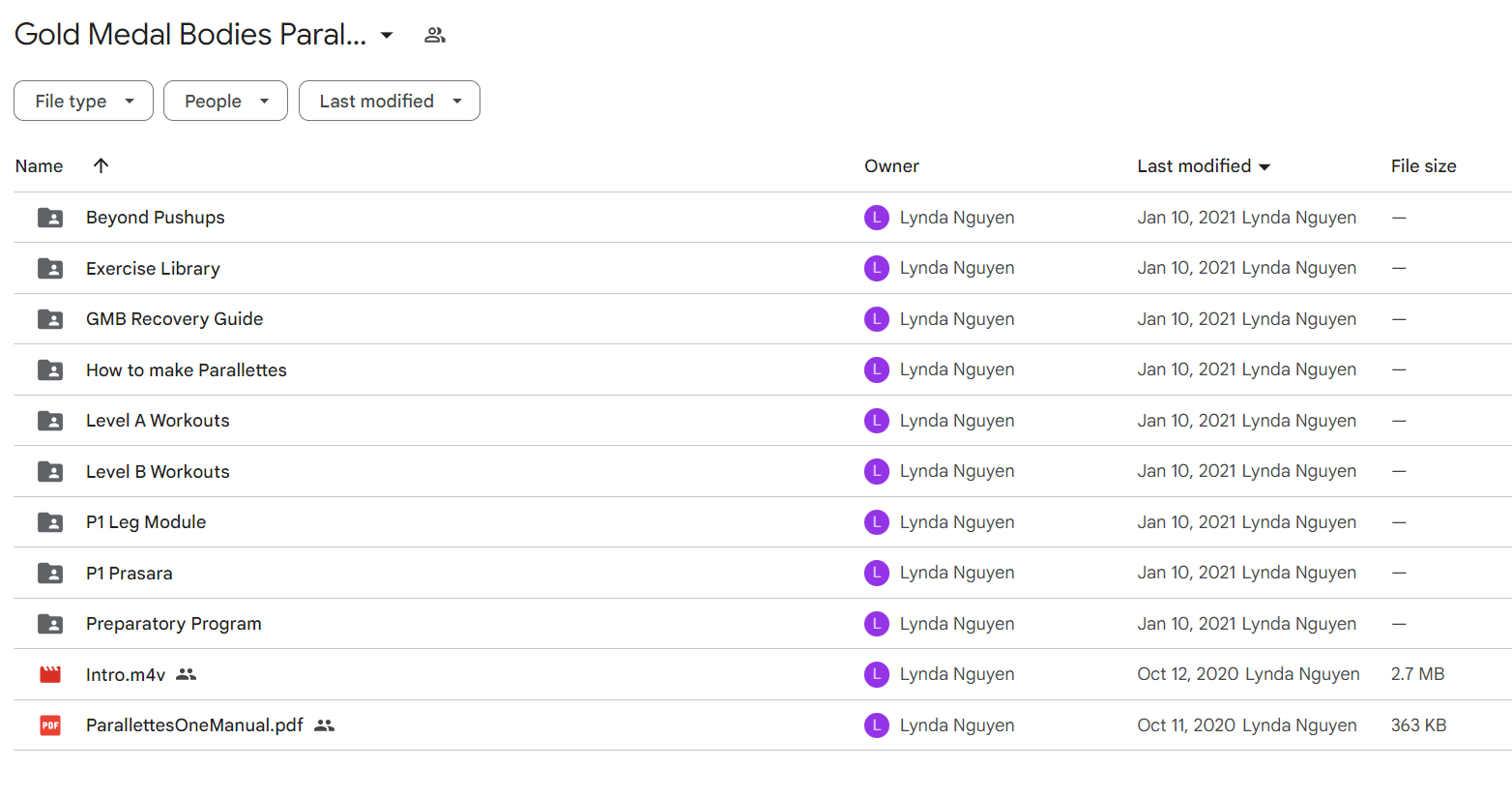
Task: Reverse sort with the Name arrow icon
Action: [101, 165]
